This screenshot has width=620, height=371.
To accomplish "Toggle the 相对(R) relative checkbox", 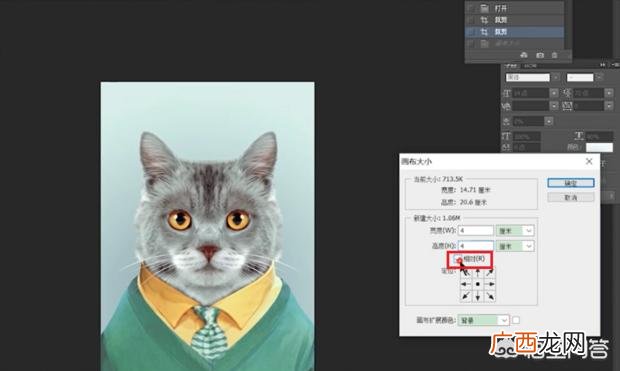I will tap(457, 259).
